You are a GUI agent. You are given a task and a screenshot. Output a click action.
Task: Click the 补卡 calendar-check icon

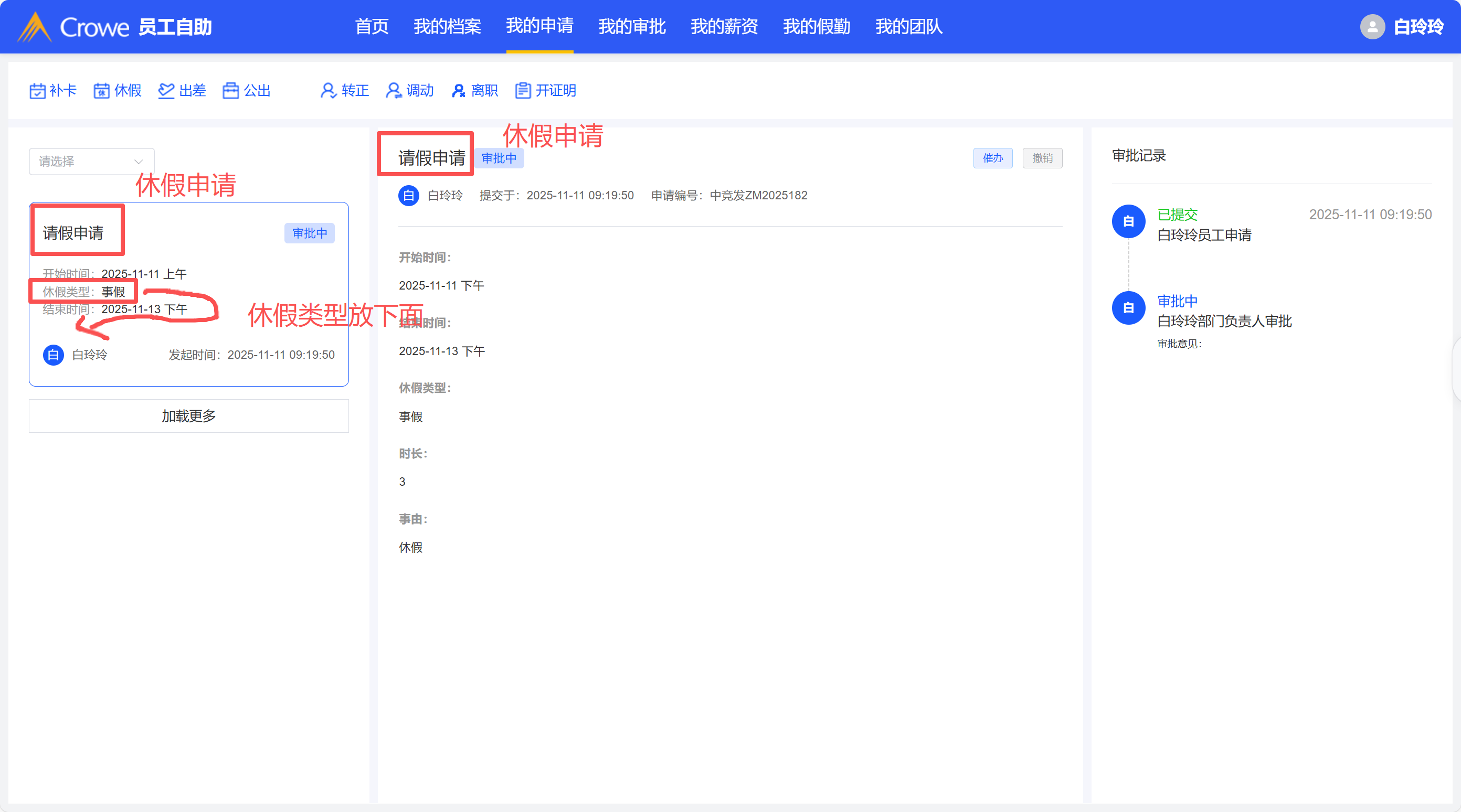pos(37,91)
